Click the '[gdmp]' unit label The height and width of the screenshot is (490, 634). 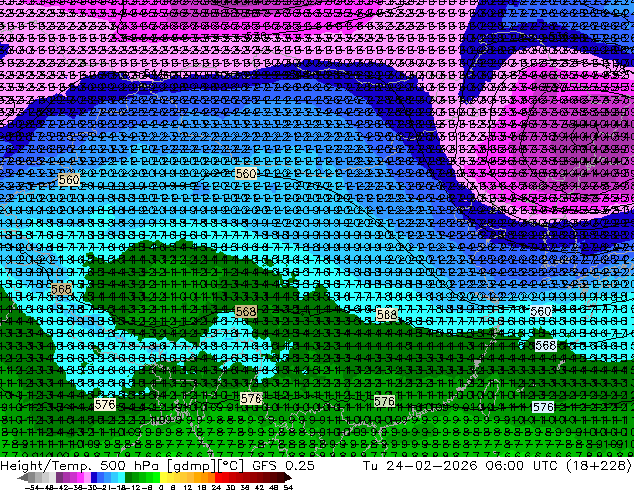click(x=192, y=466)
